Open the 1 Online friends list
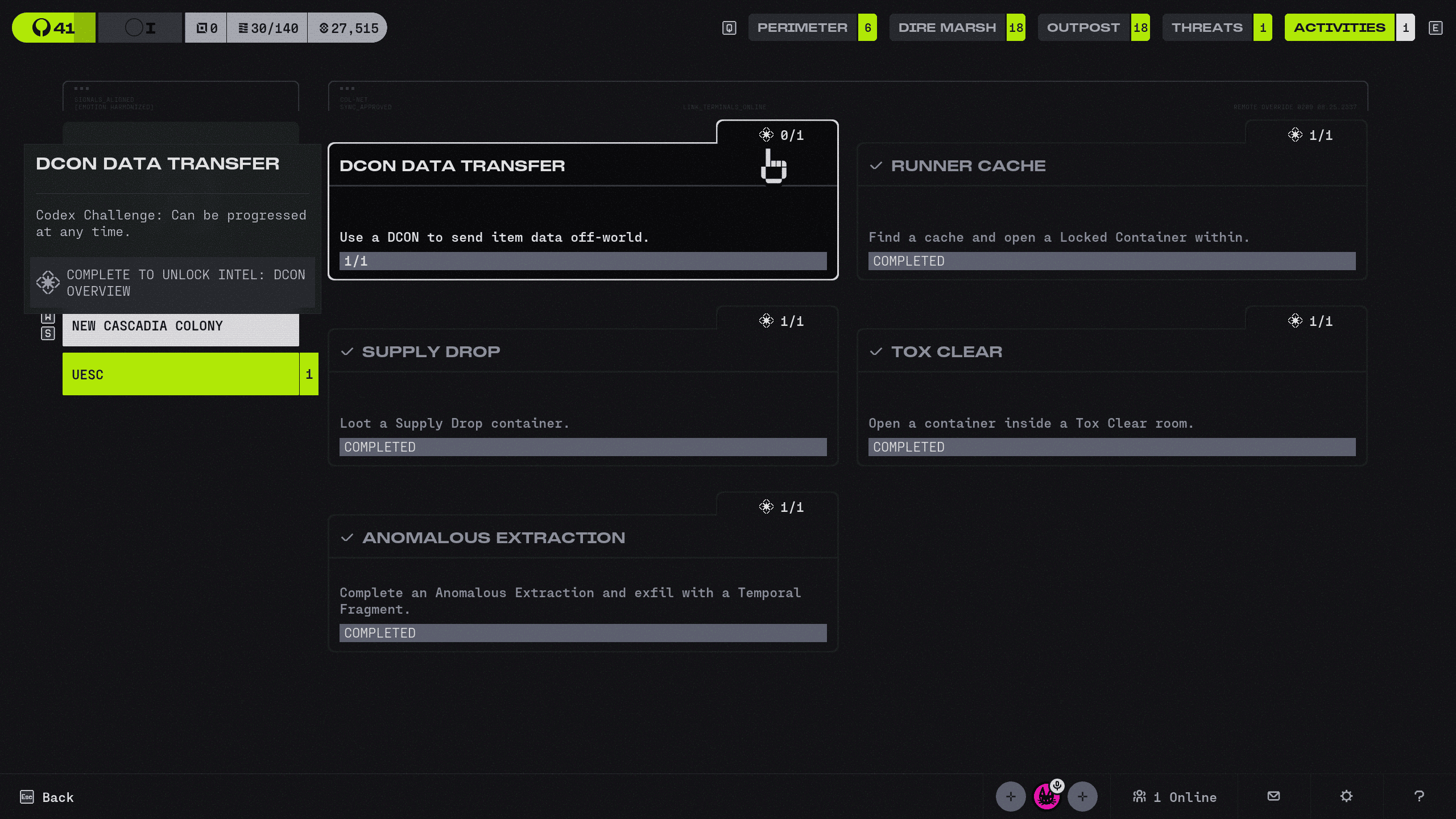Viewport: 1456px width, 819px height. 1175,797
